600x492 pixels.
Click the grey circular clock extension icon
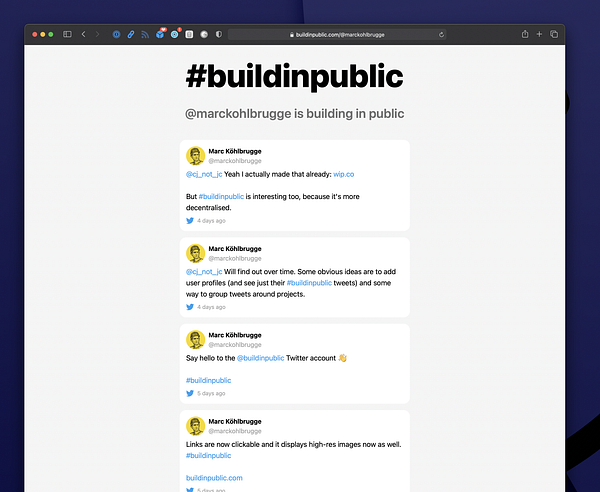coord(204,34)
